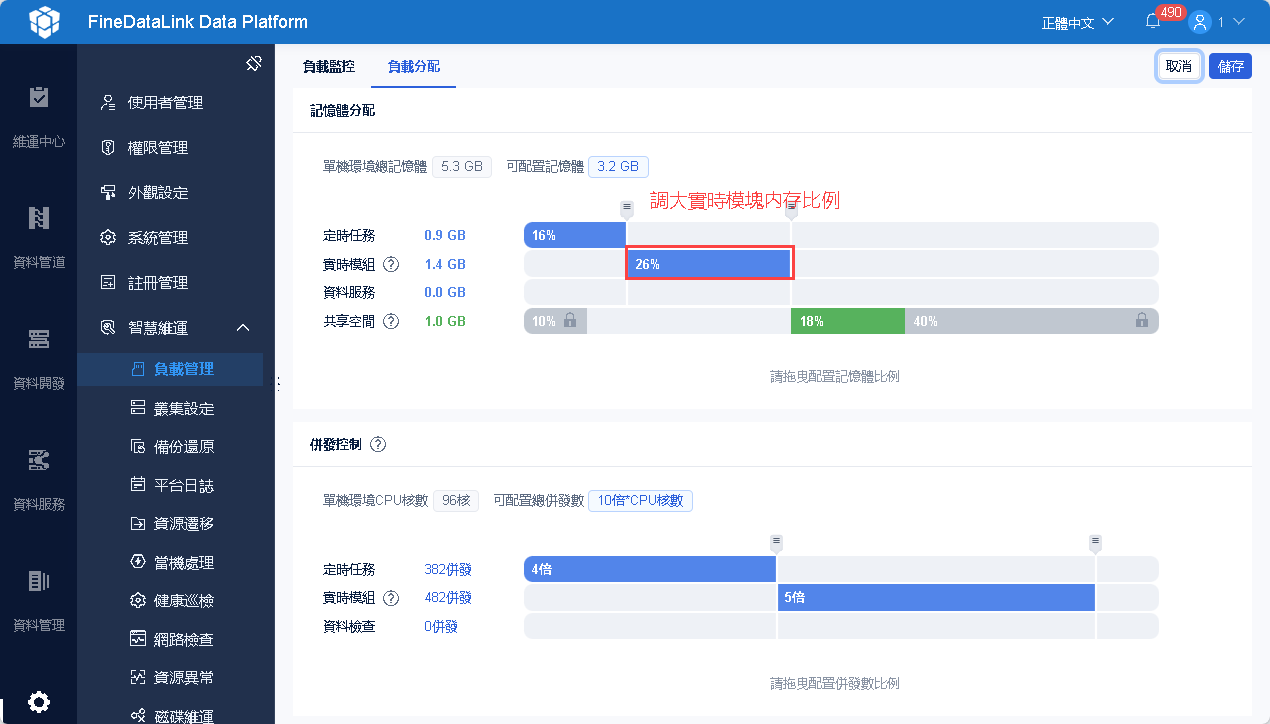Viewport: 1270px width, 724px height.
Task: Click the 儲存 button
Action: coord(1230,66)
